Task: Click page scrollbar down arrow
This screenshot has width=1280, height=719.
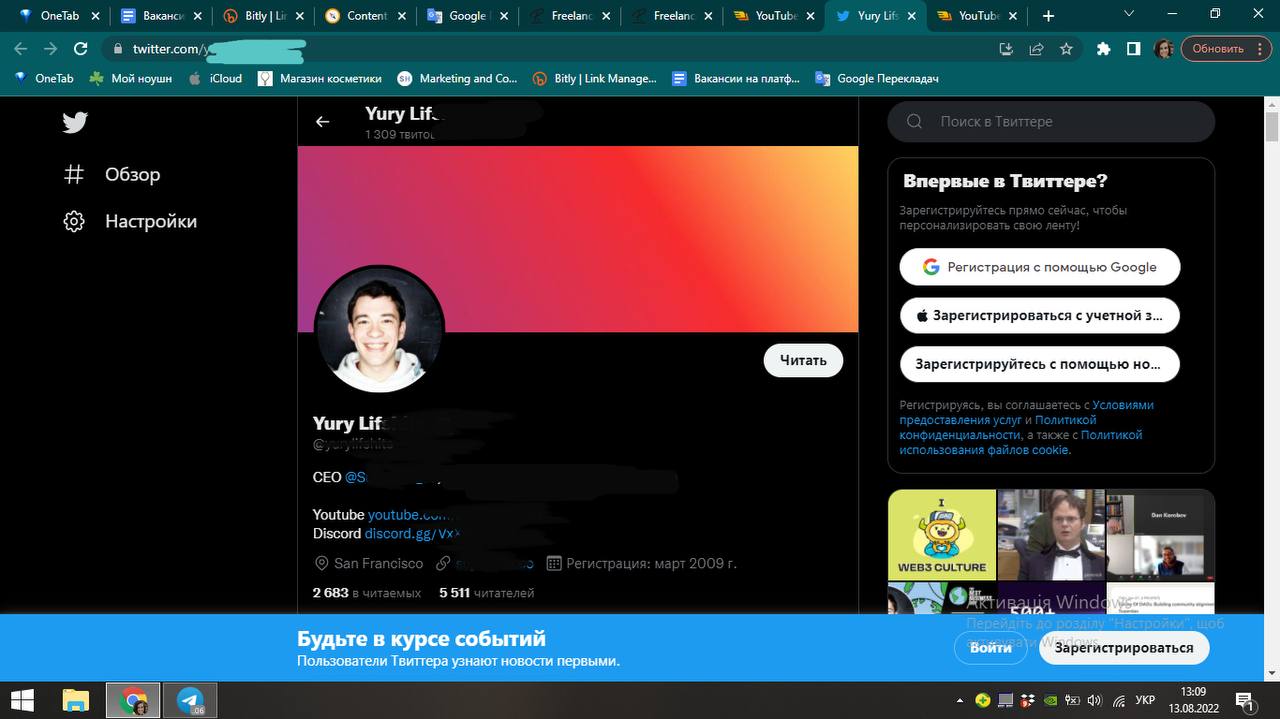Action: (x=1272, y=673)
